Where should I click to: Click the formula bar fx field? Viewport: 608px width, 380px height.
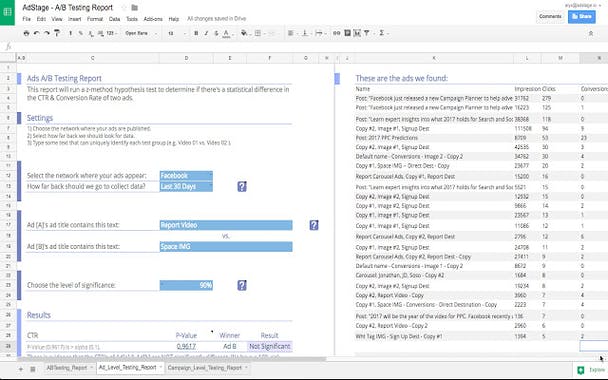click(310, 47)
